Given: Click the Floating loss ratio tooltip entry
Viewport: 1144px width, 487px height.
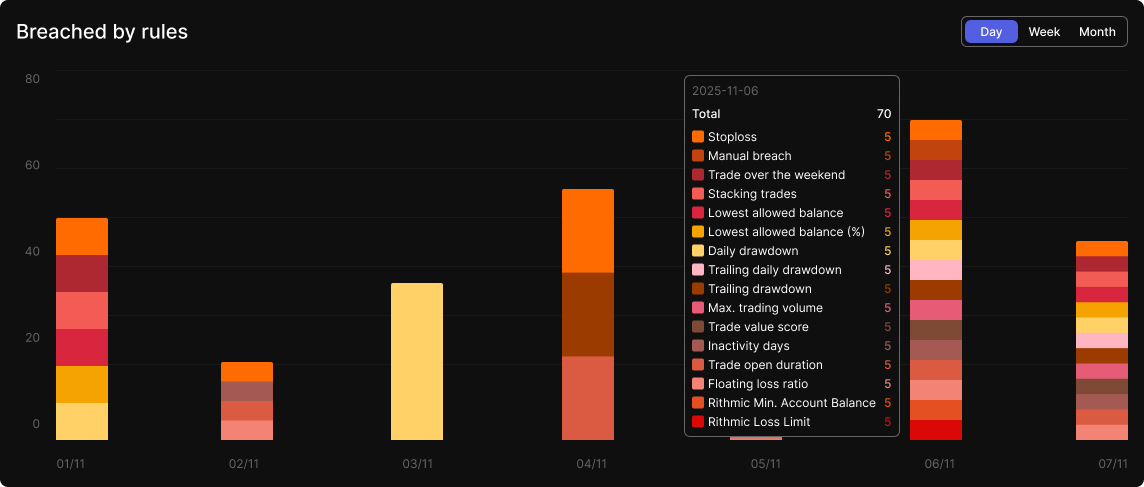Looking at the screenshot, I should 757,384.
